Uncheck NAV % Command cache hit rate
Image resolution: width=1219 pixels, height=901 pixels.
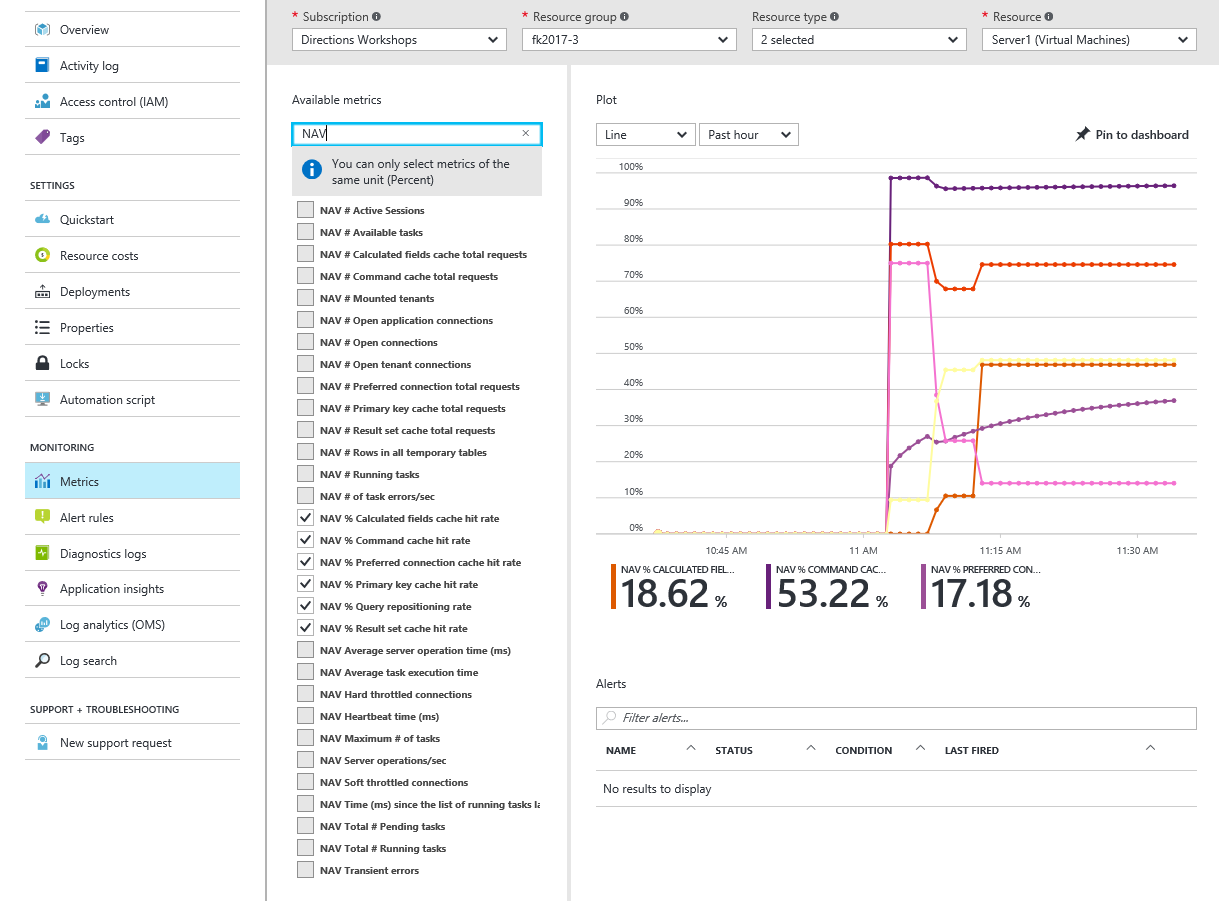pos(305,540)
